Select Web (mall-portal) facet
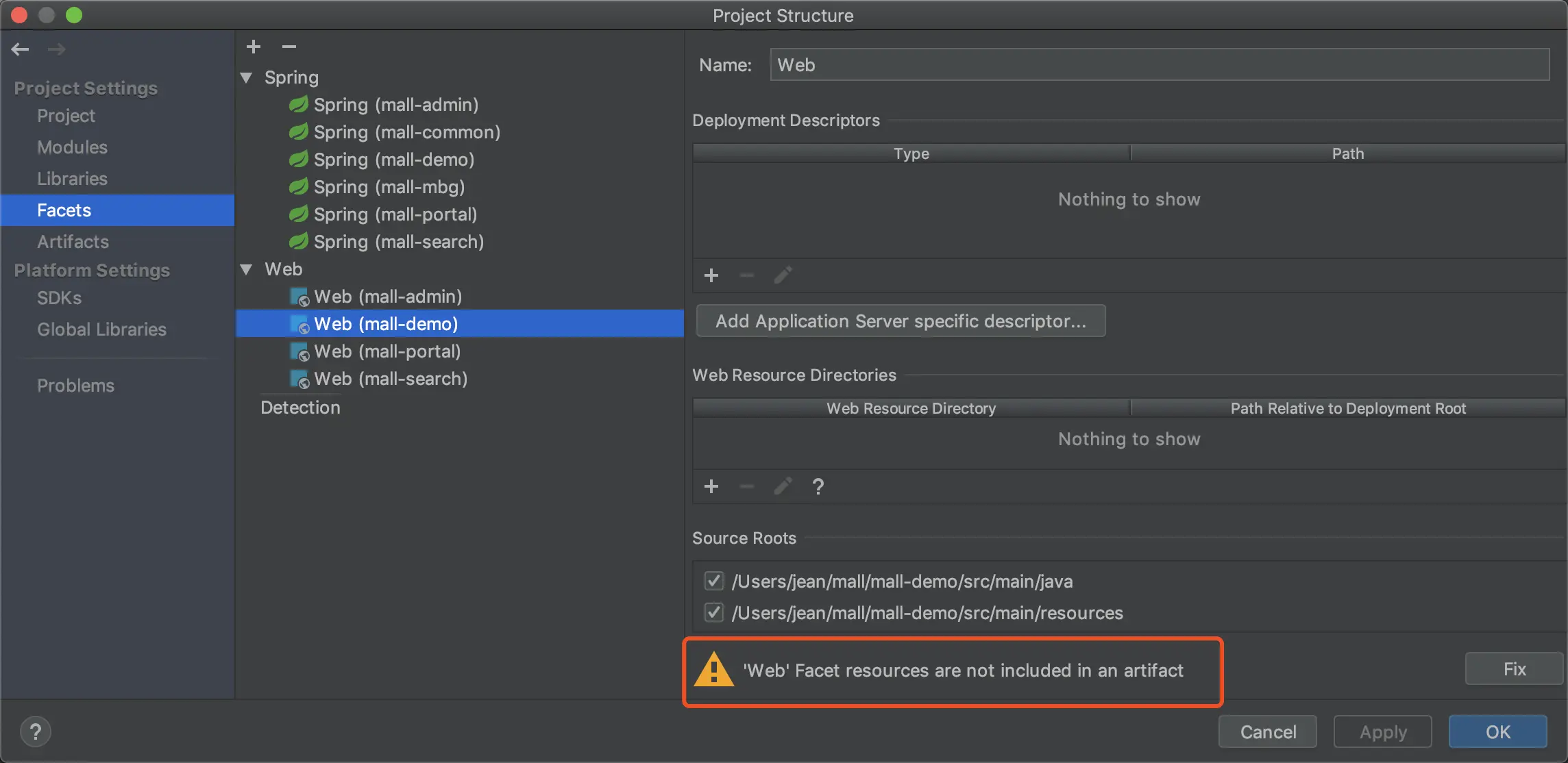 [387, 351]
